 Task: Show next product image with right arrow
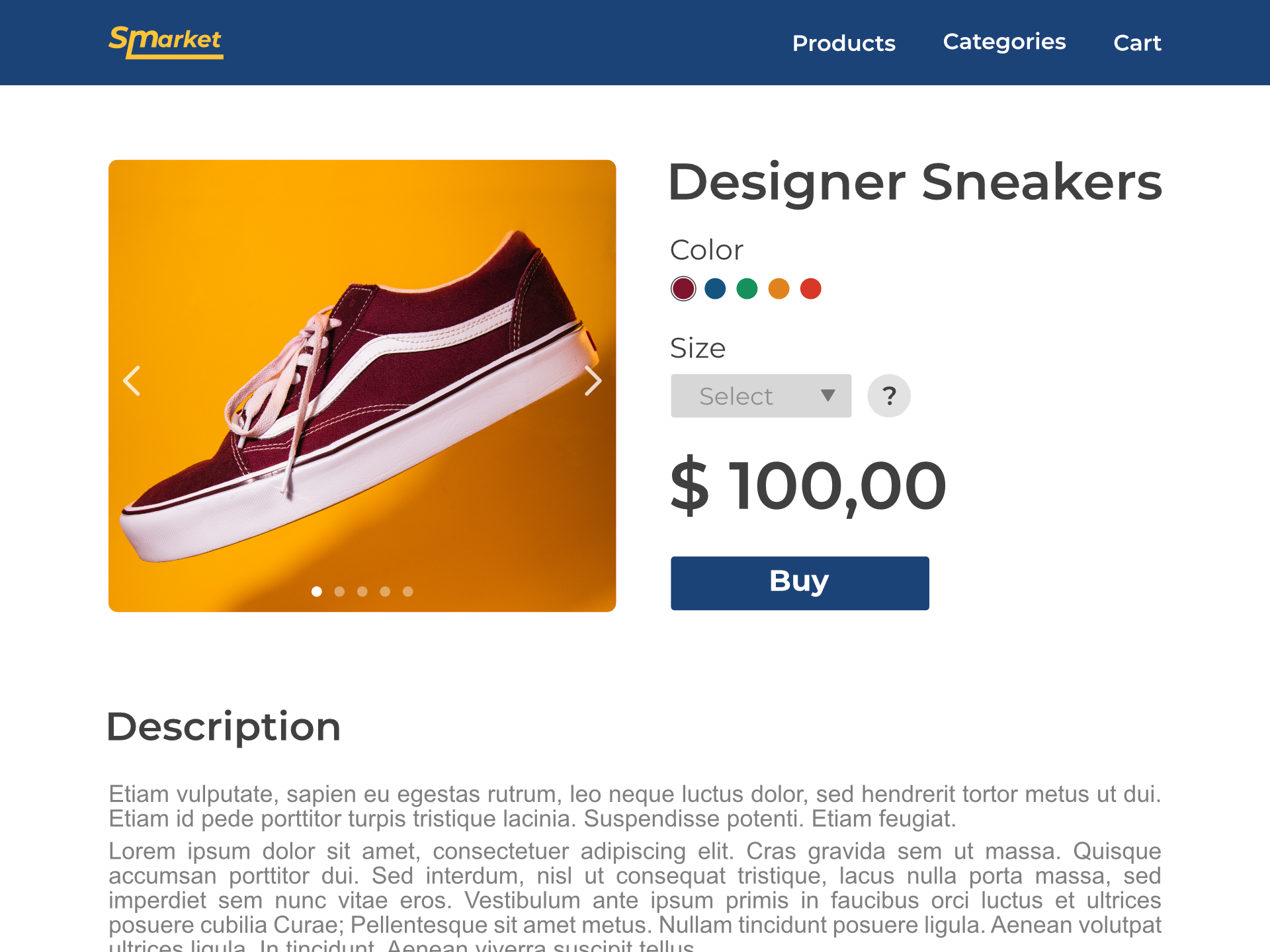[593, 381]
